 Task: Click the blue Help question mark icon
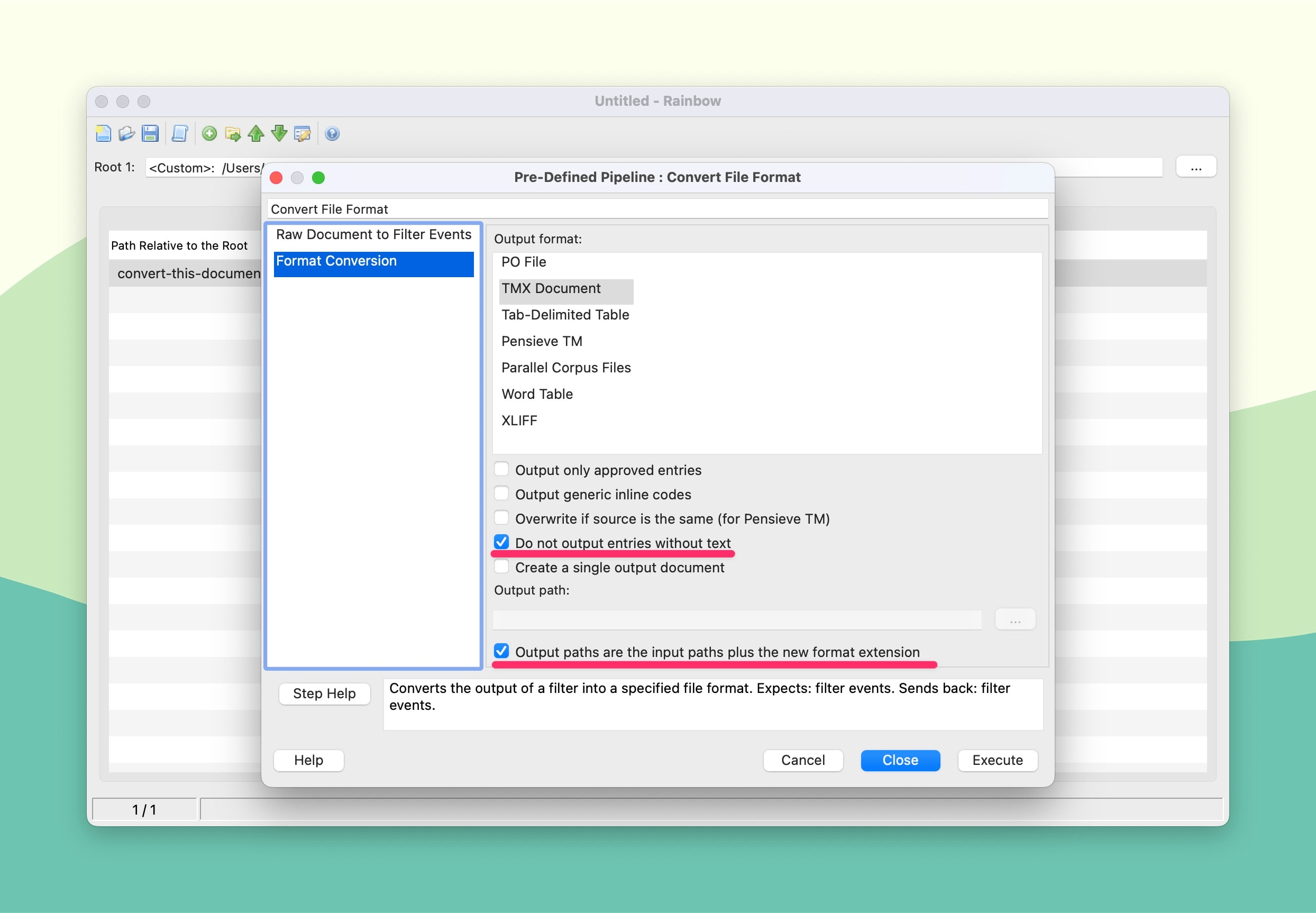coord(332,133)
